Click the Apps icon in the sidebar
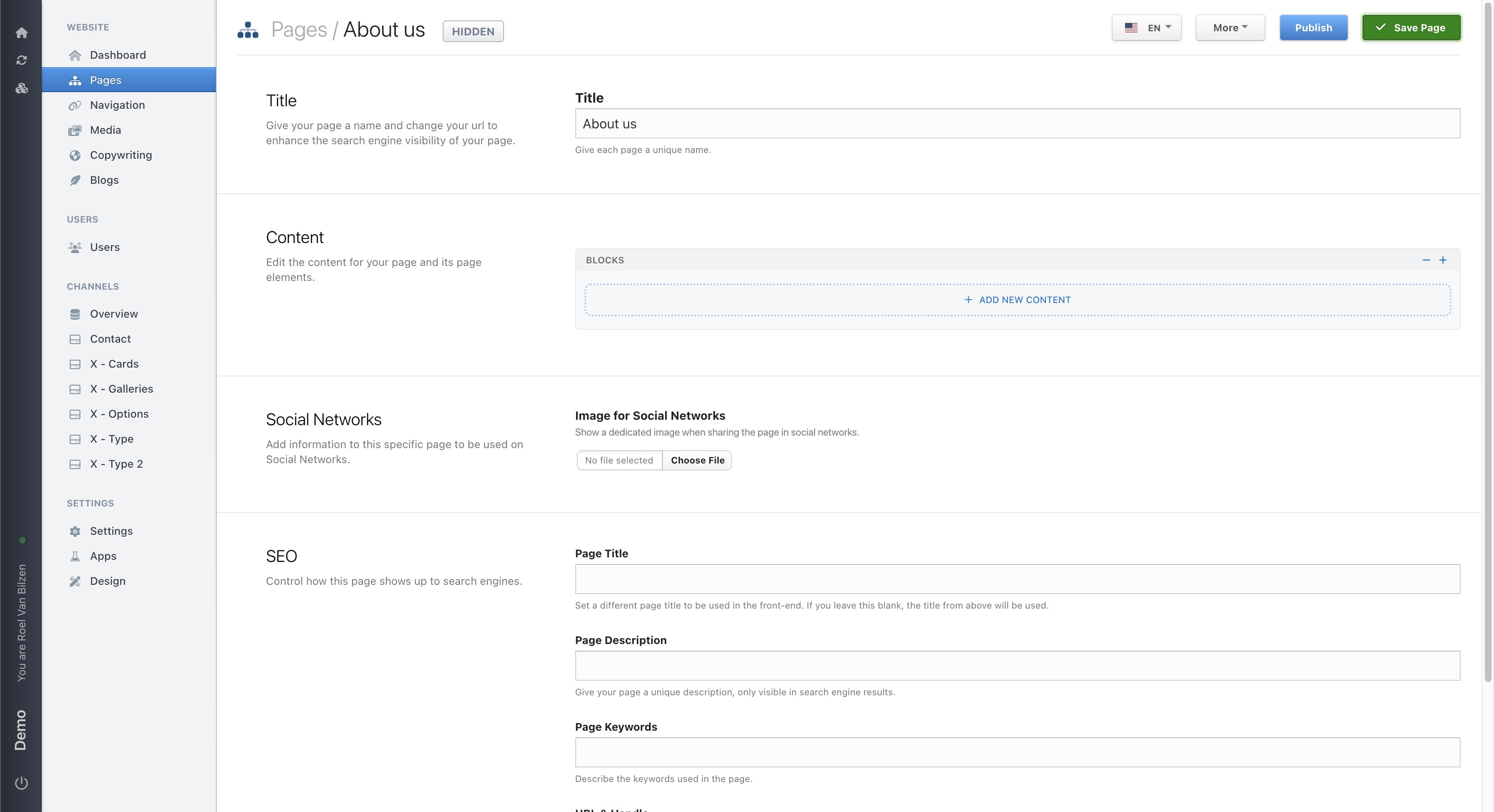1494x812 pixels. 75,556
